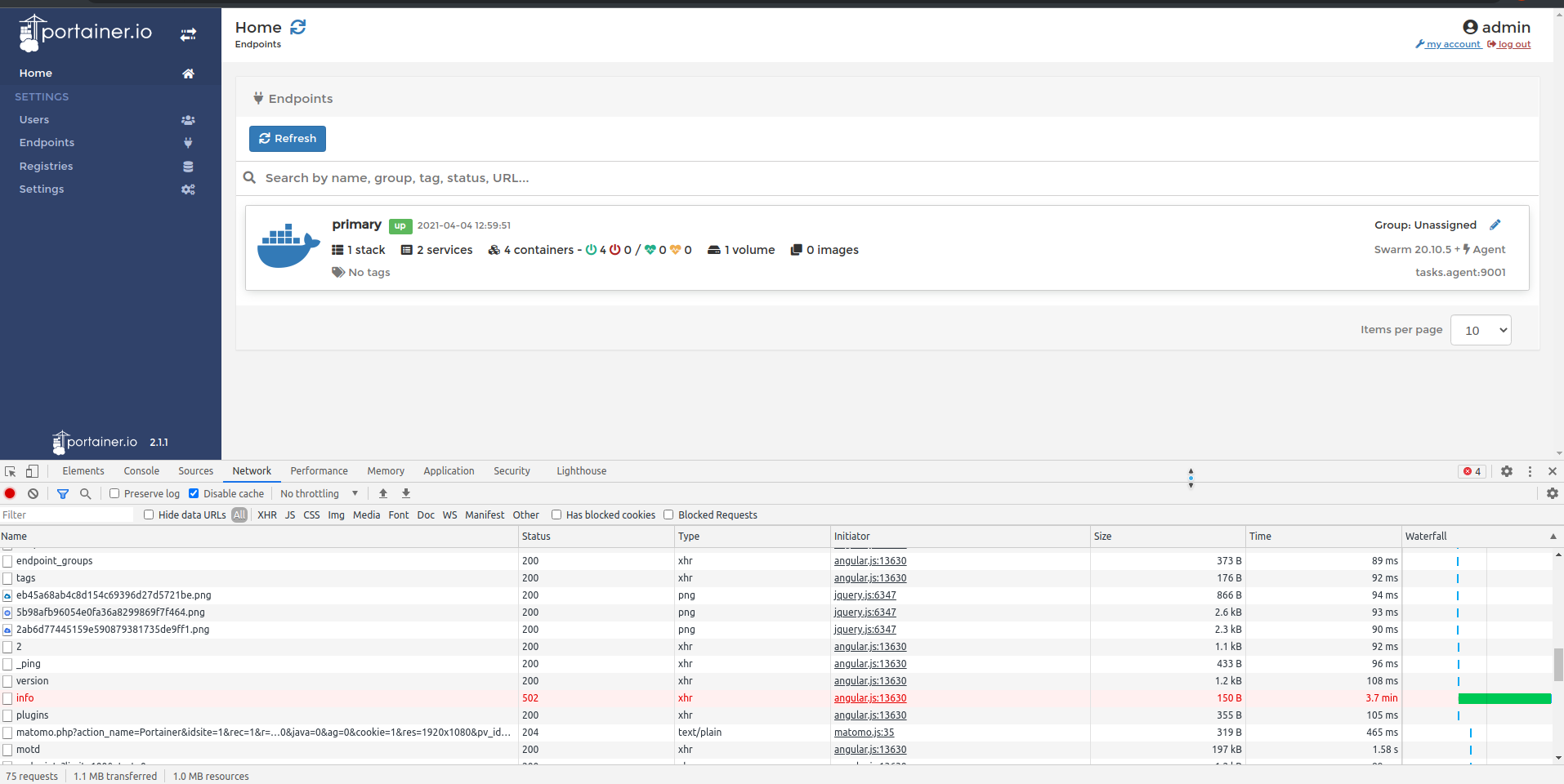
Task: Switch to the Console tab in DevTools
Action: click(x=141, y=470)
